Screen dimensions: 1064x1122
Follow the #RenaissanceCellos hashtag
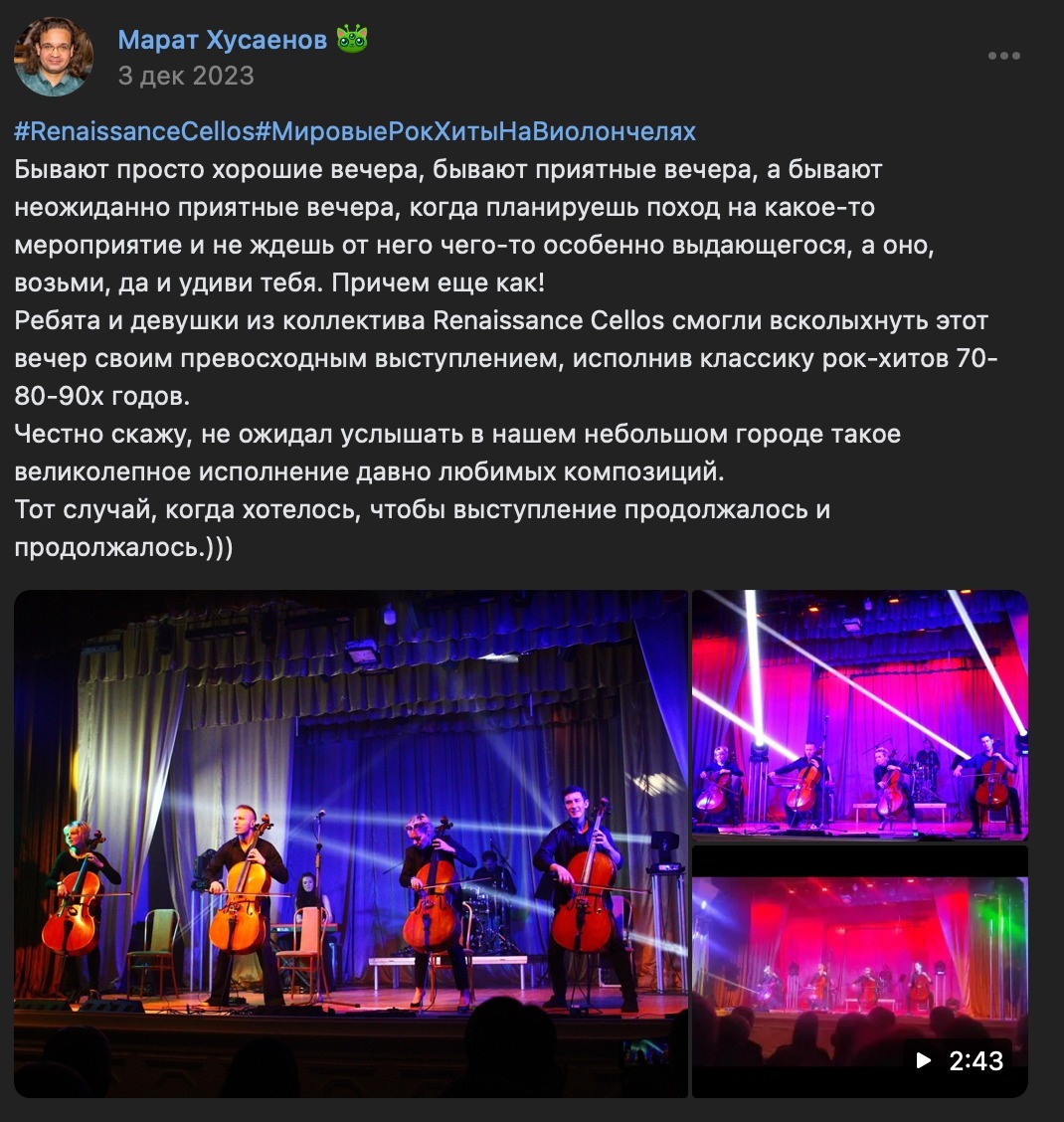(x=134, y=131)
